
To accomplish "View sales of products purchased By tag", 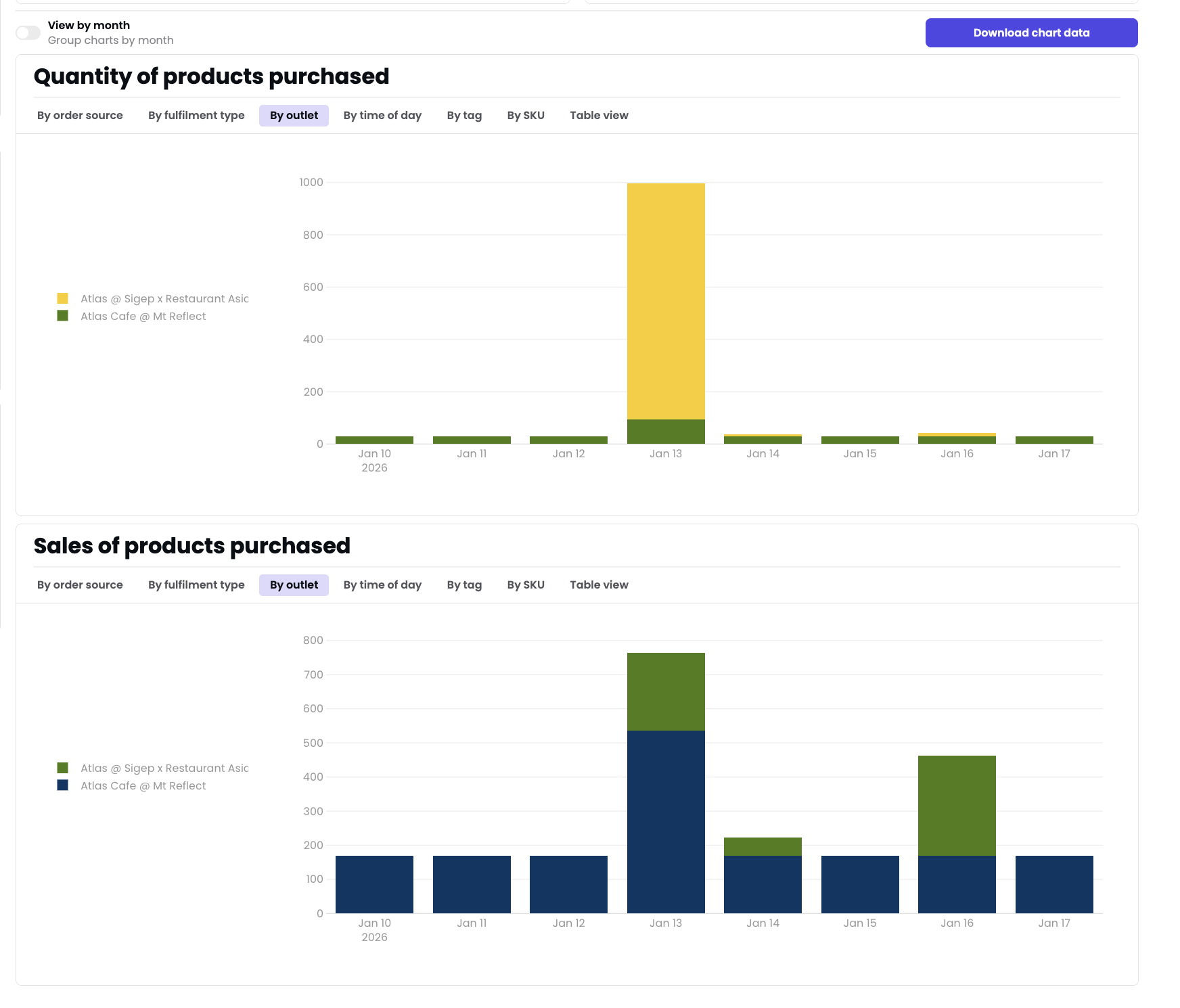I will click(x=463, y=585).
